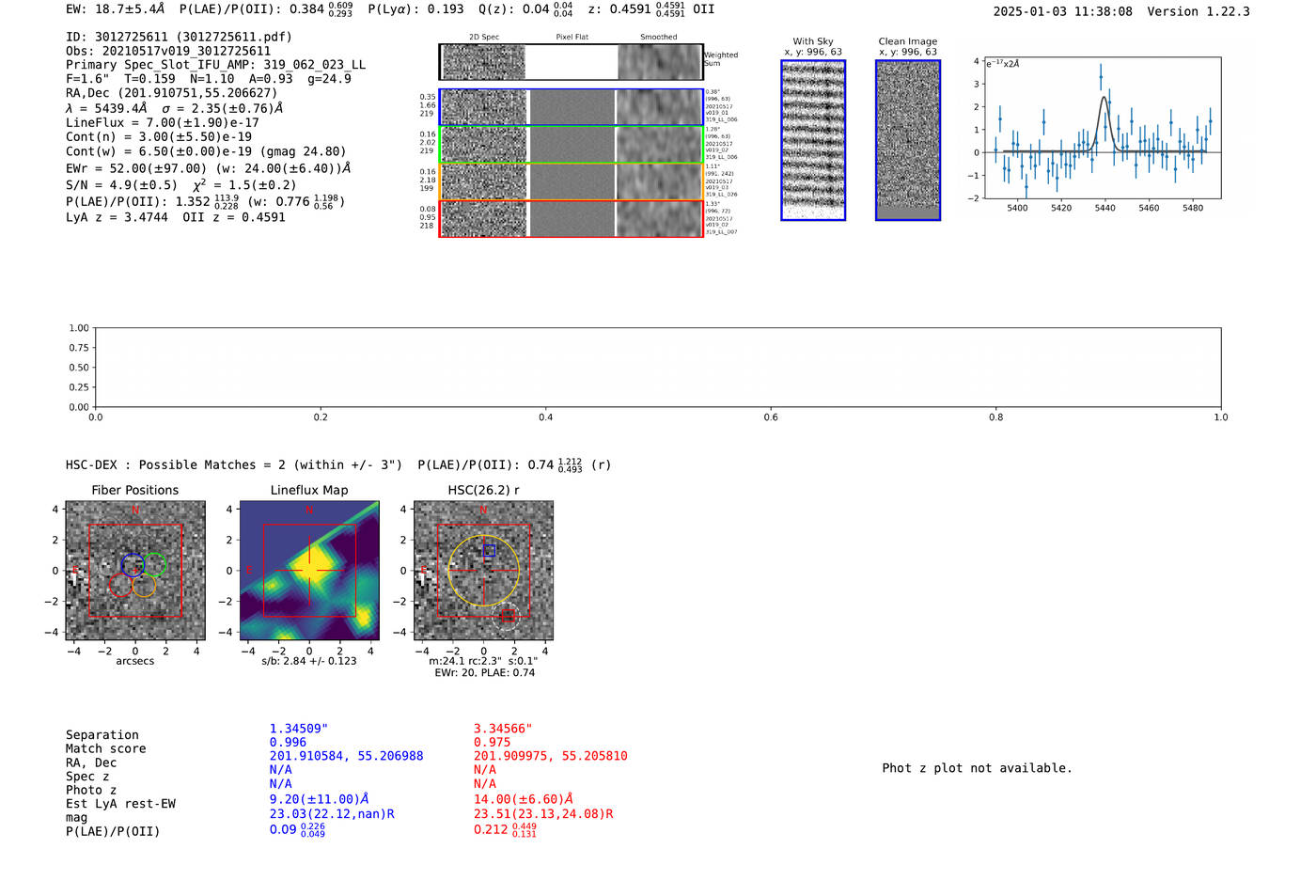Image resolution: width=1316 pixels, height=896 pixels.
Task: Click the timestamp '2025-01-03 11:38:08'
Action: (x=1062, y=12)
